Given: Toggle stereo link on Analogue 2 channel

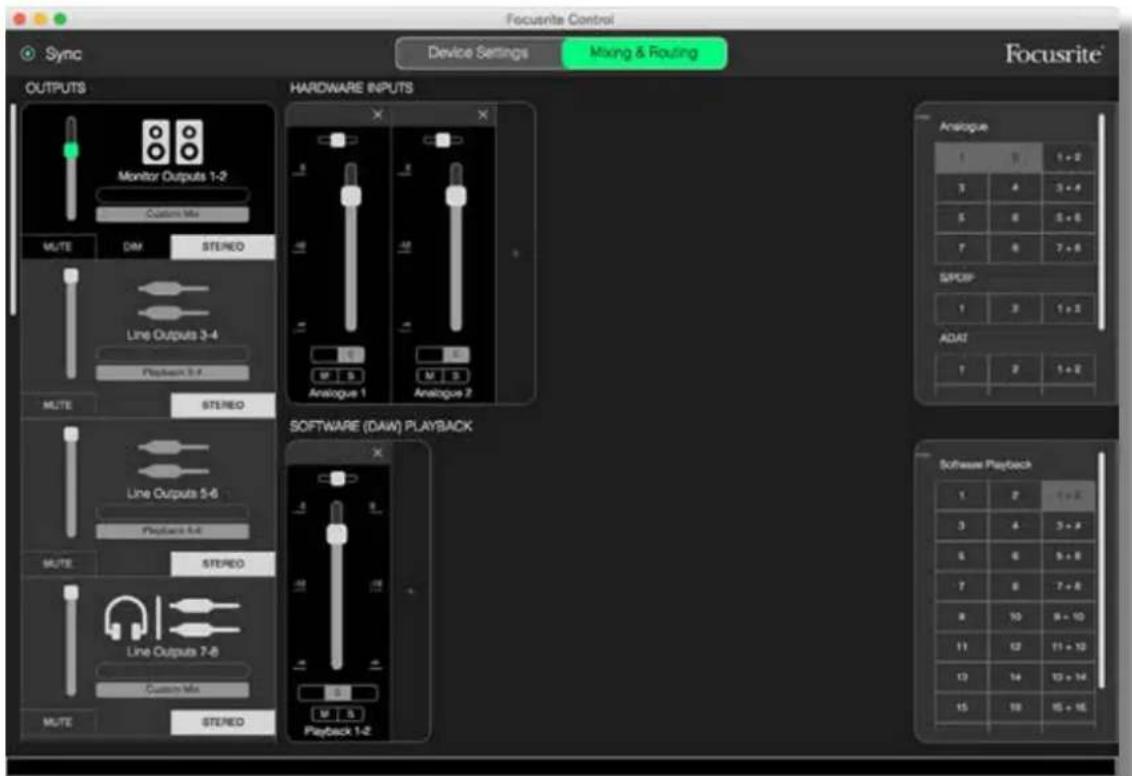Looking at the screenshot, I should (x=443, y=354).
